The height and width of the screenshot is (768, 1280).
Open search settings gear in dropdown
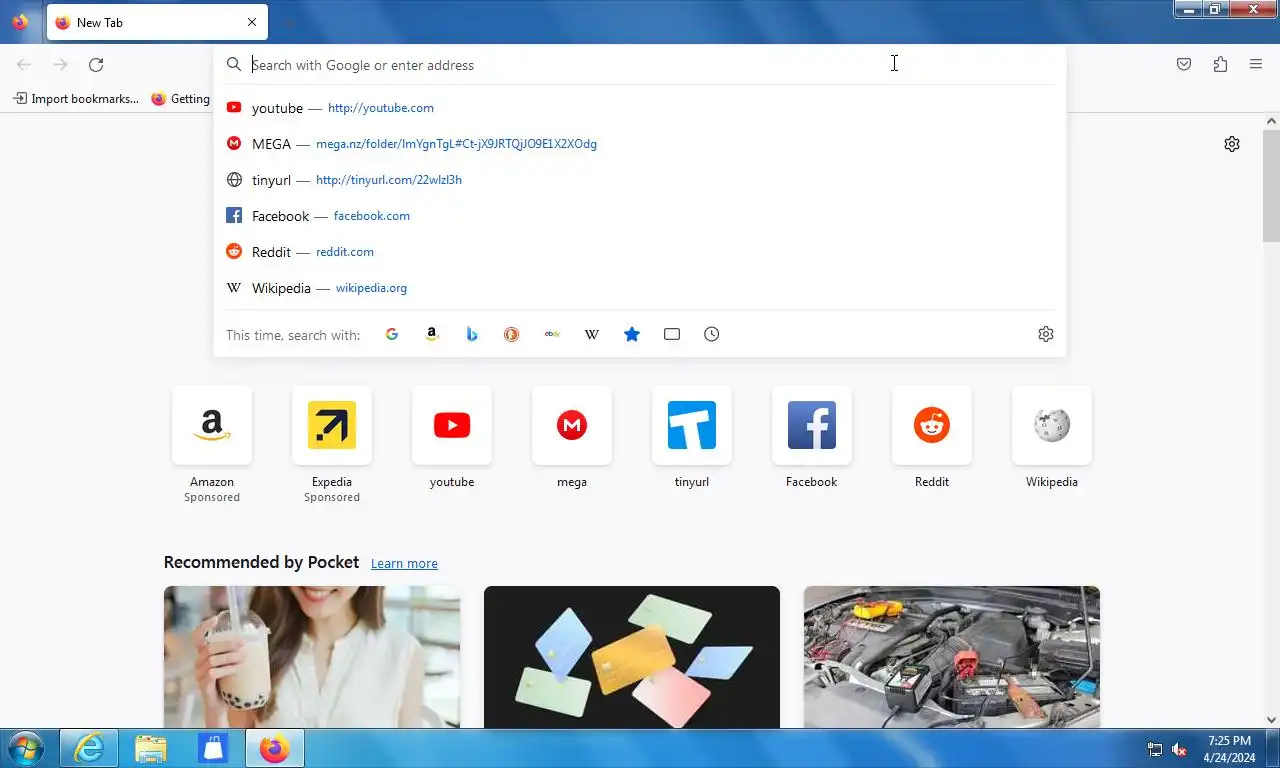[x=1046, y=334]
